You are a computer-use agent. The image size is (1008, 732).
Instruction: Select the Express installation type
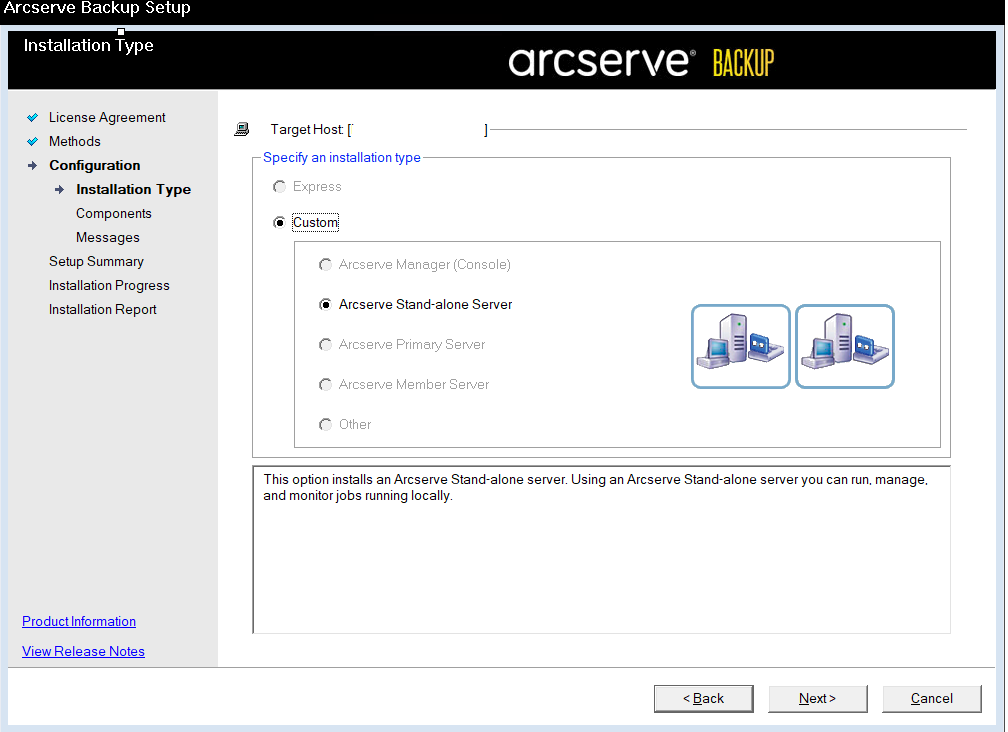click(280, 186)
